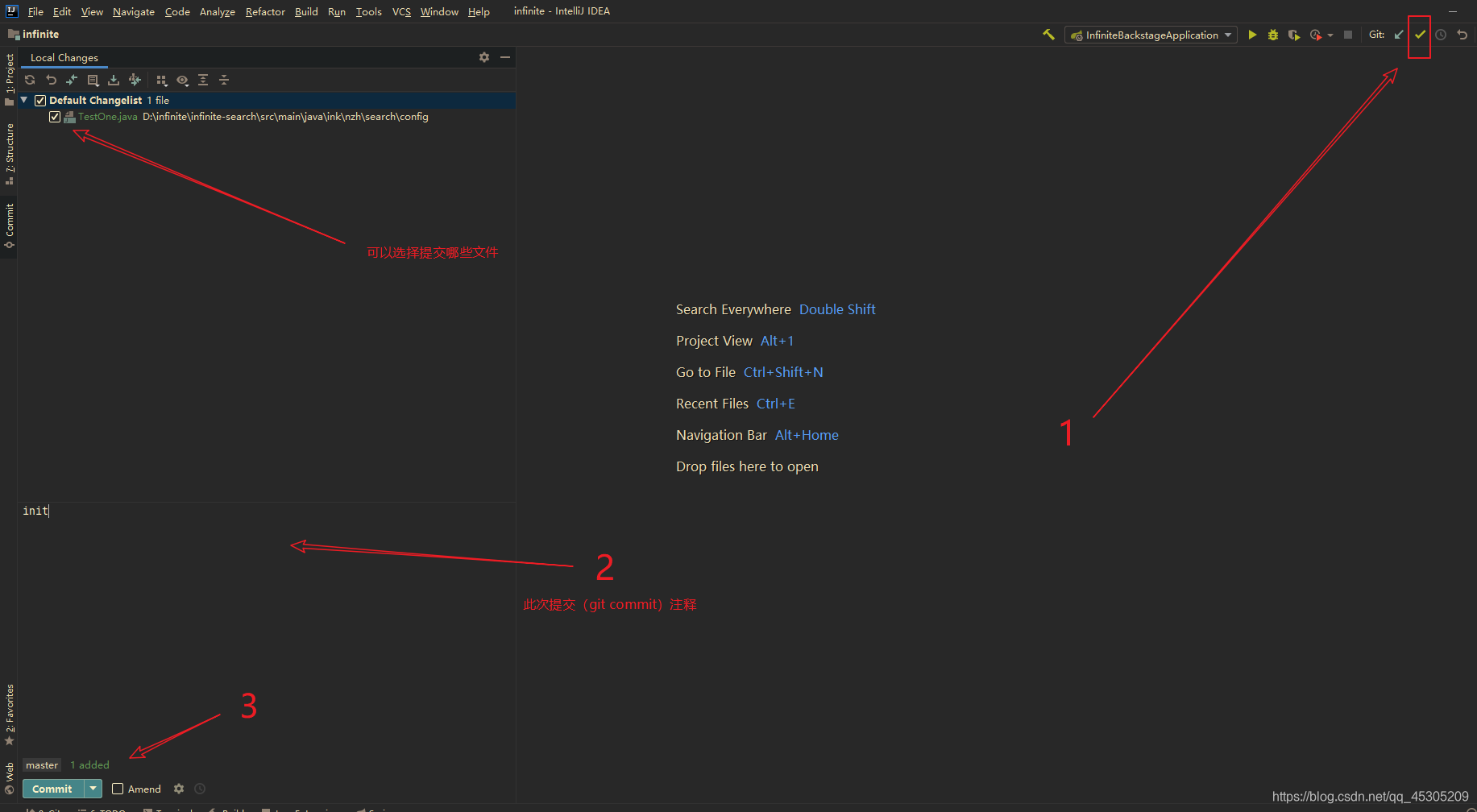Image resolution: width=1477 pixels, height=812 pixels.
Task: Select the Default Changelist row label
Action: point(95,101)
